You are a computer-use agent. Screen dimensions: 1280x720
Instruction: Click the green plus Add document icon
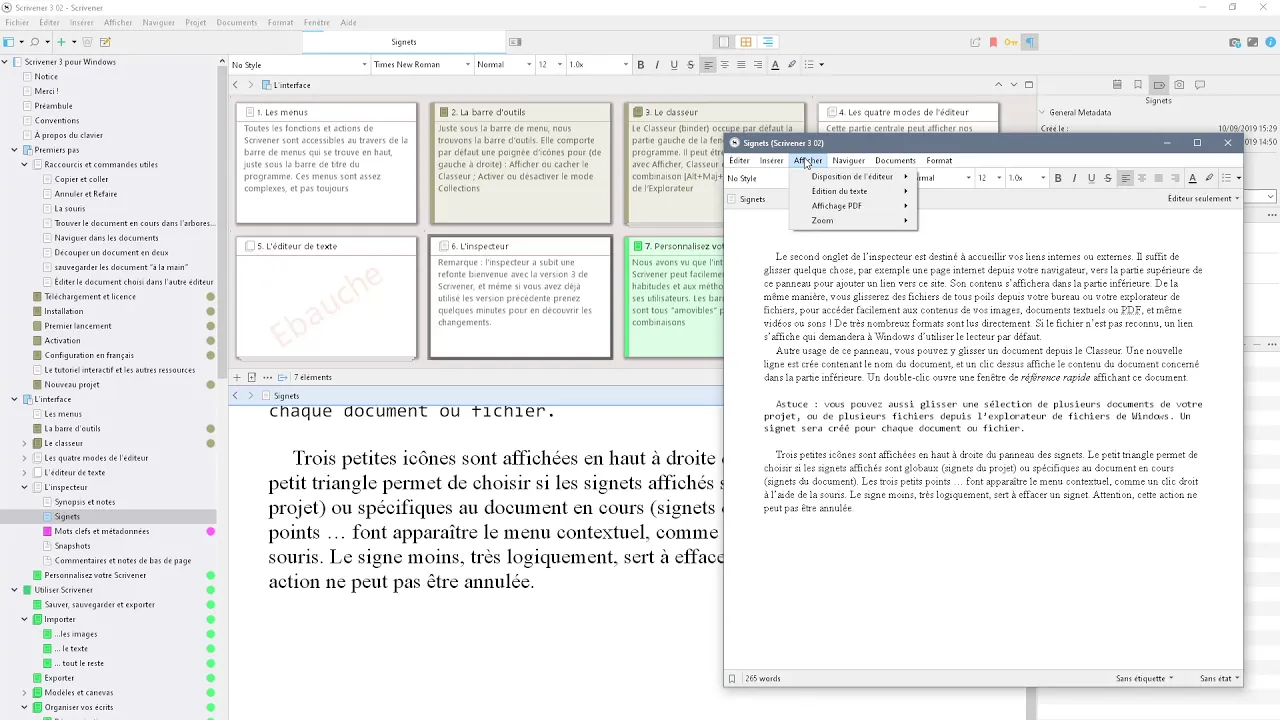click(61, 42)
